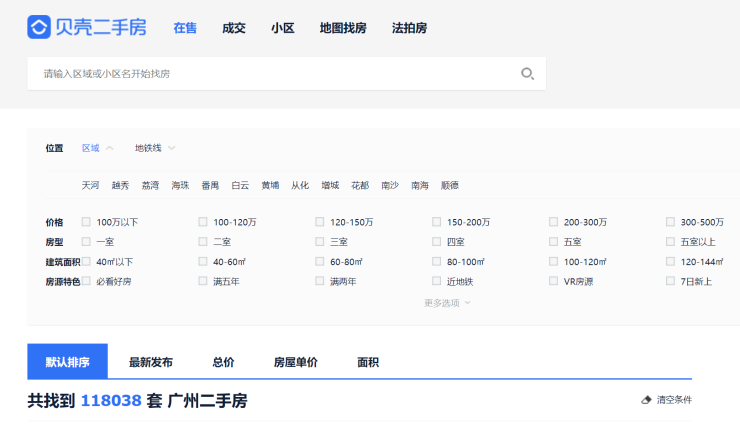The height and width of the screenshot is (428, 740).
Task: Click the eraser icon beside 清空条件
Action: [x=646, y=400]
